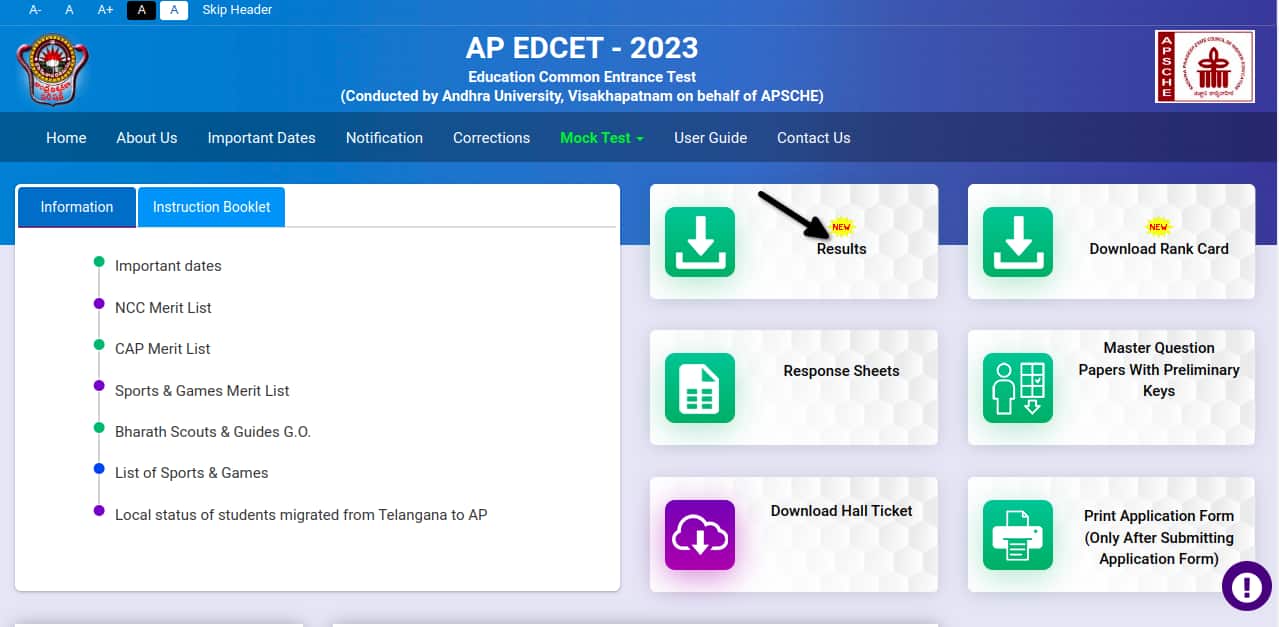The height and width of the screenshot is (627, 1279).
Task: Click the green Results download icon
Action: [700, 242]
